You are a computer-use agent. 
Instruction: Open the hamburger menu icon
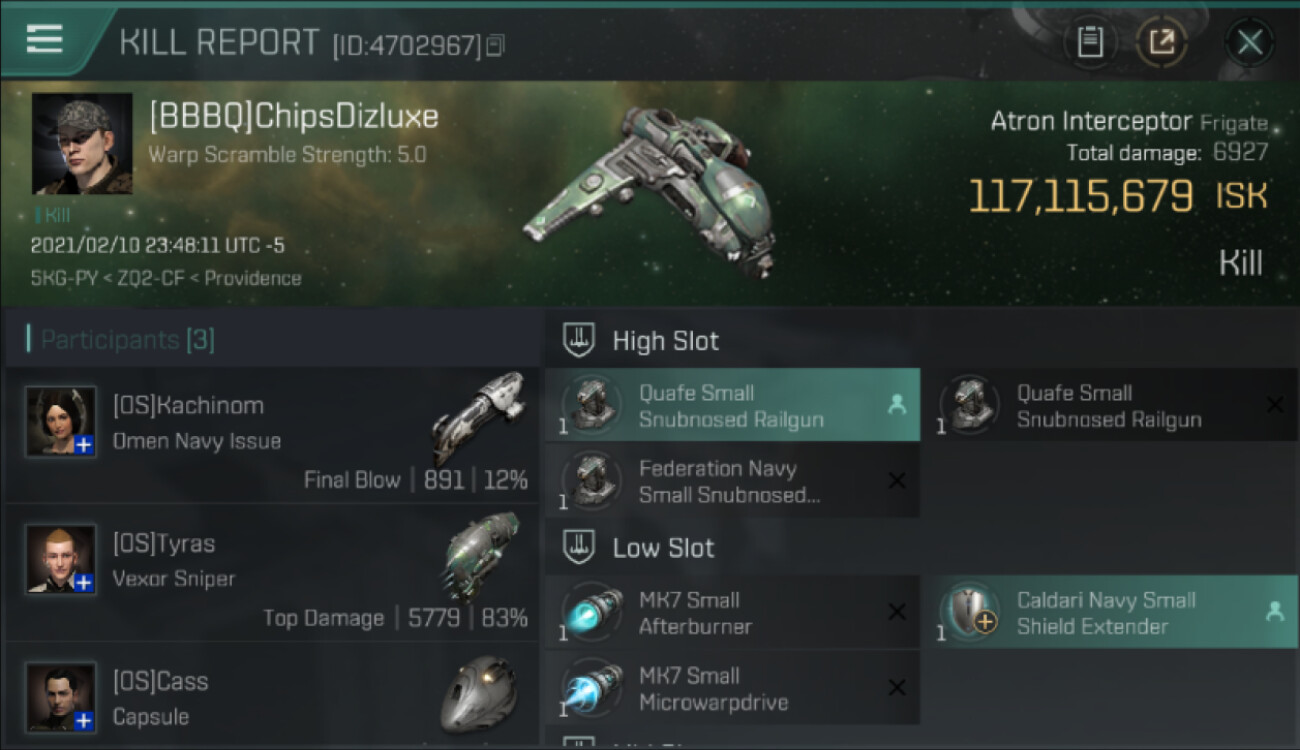click(x=44, y=39)
